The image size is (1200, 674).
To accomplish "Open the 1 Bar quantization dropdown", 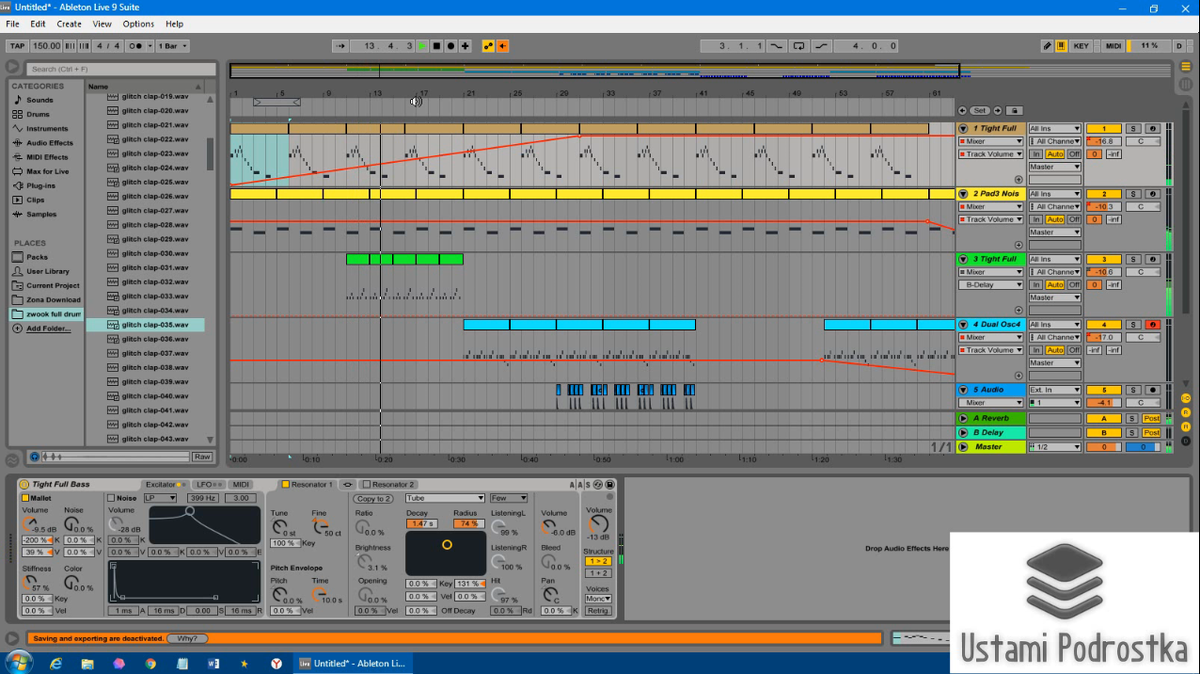I will click(172, 46).
